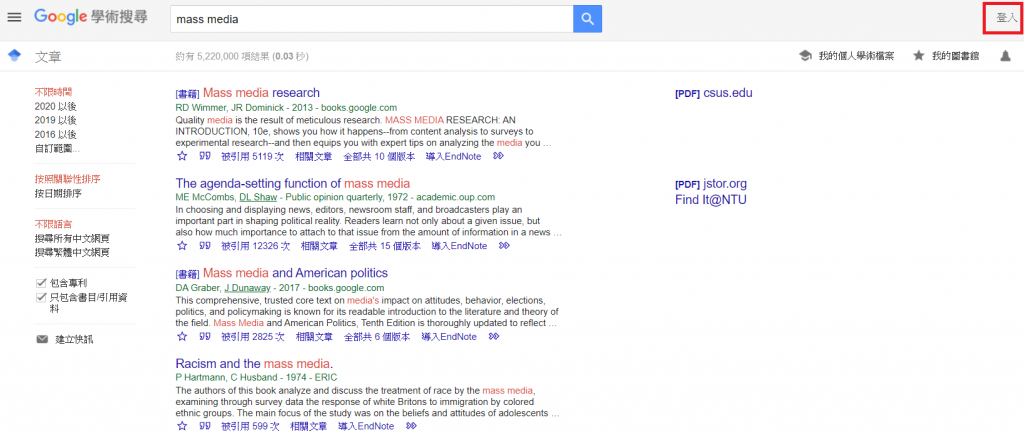Cite 'Mass media and American politics'

coord(204,336)
